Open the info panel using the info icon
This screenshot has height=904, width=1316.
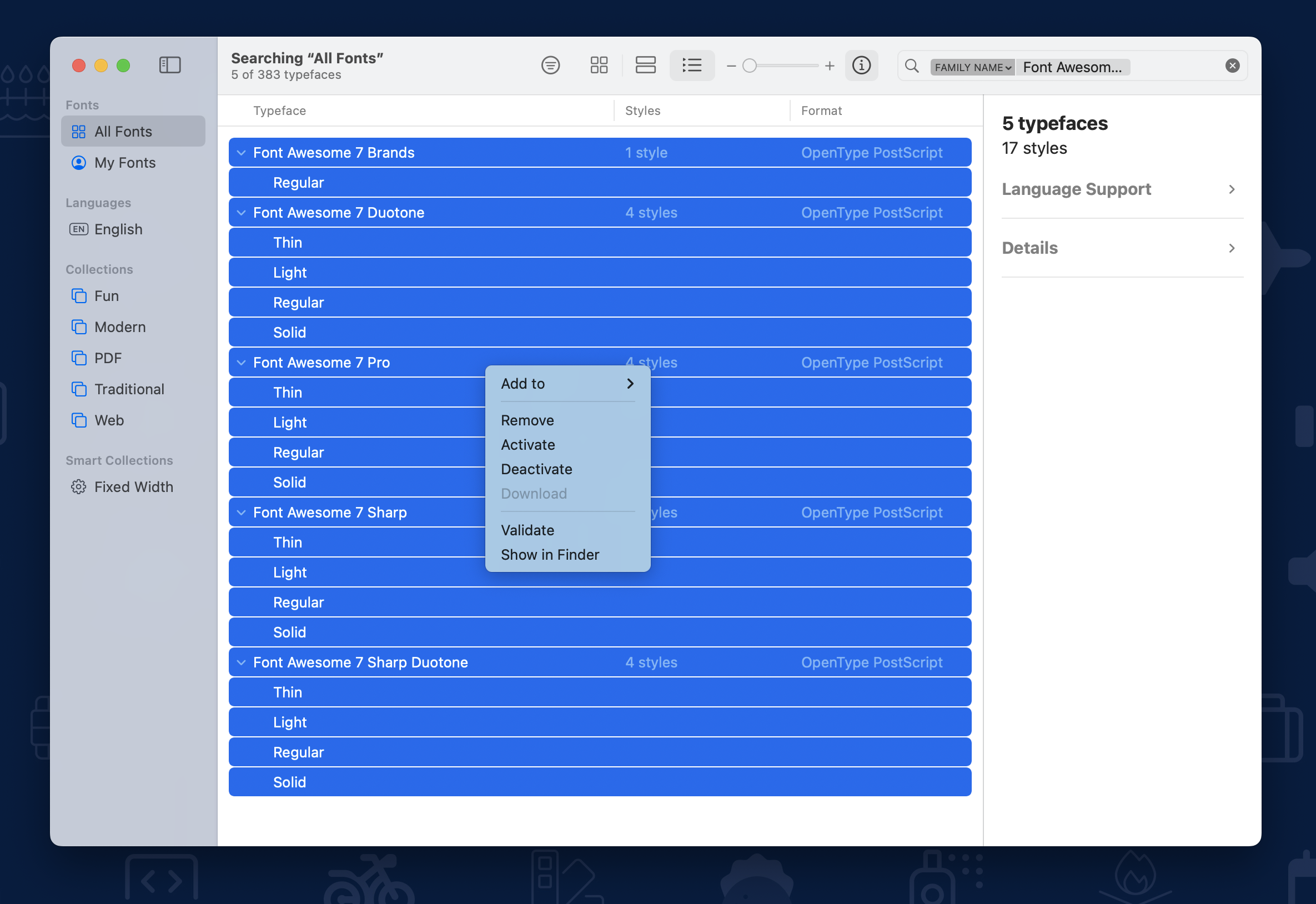pyautogui.click(x=861, y=65)
